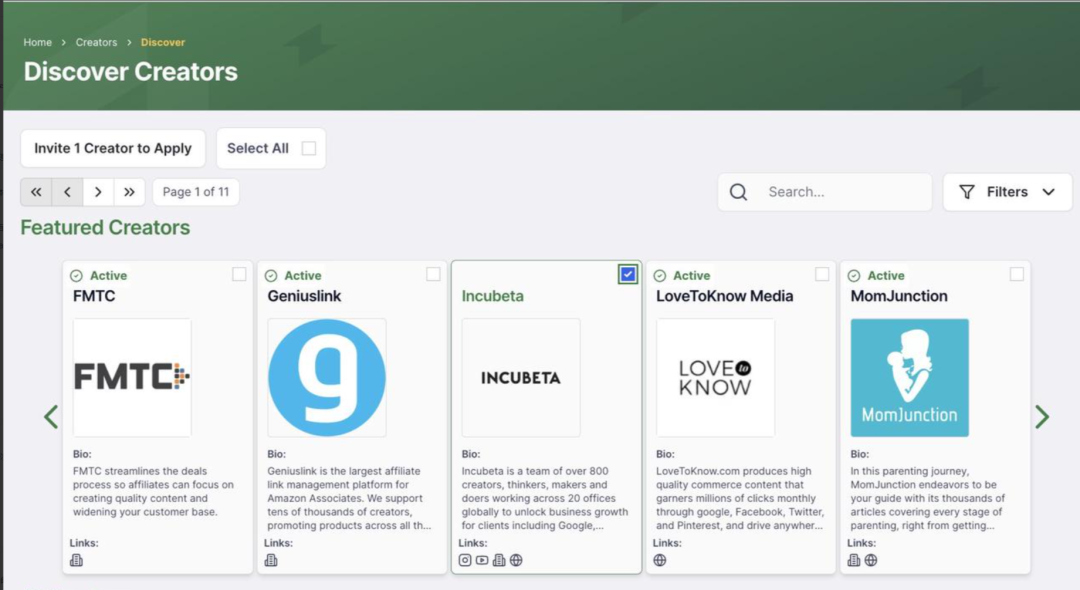Click bio text 'Incubeta is a team of over 800'
Viewport: 1080px width, 590px height.
point(535,471)
